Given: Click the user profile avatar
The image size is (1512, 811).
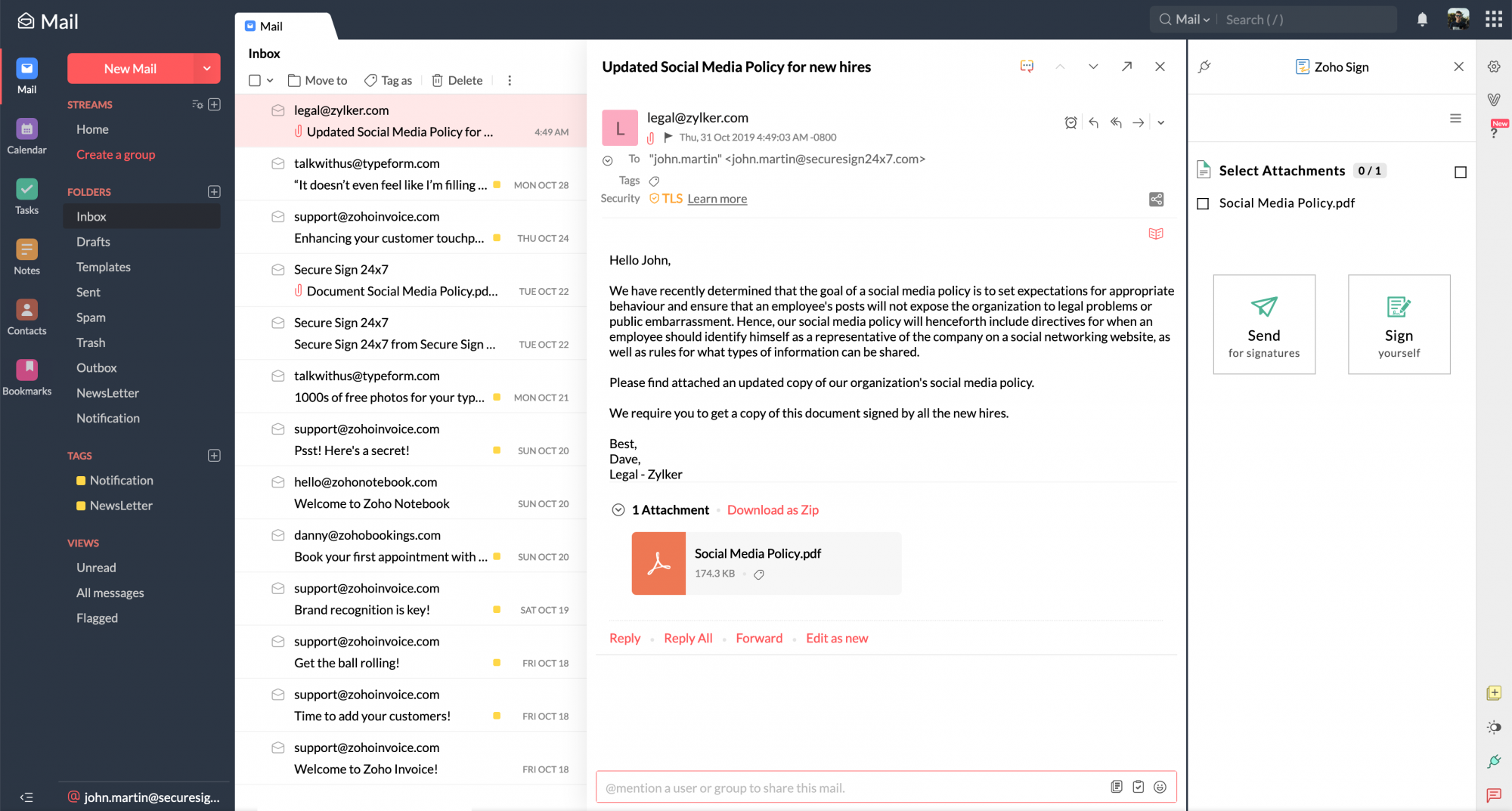Looking at the screenshot, I should [1458, 20].
